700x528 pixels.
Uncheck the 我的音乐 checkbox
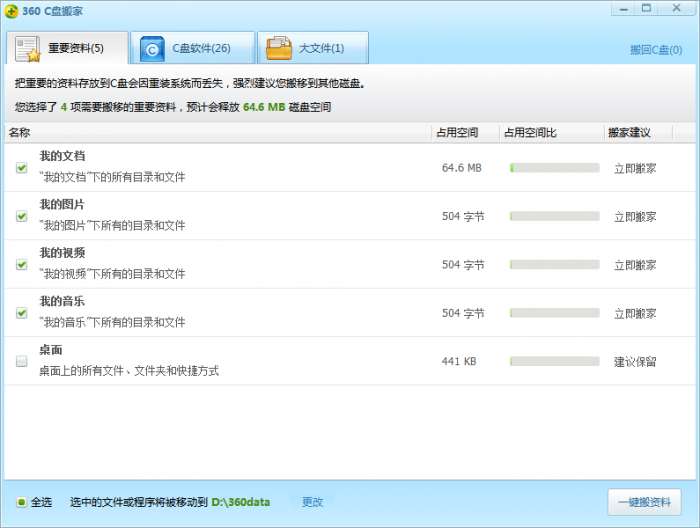point(21,313)
